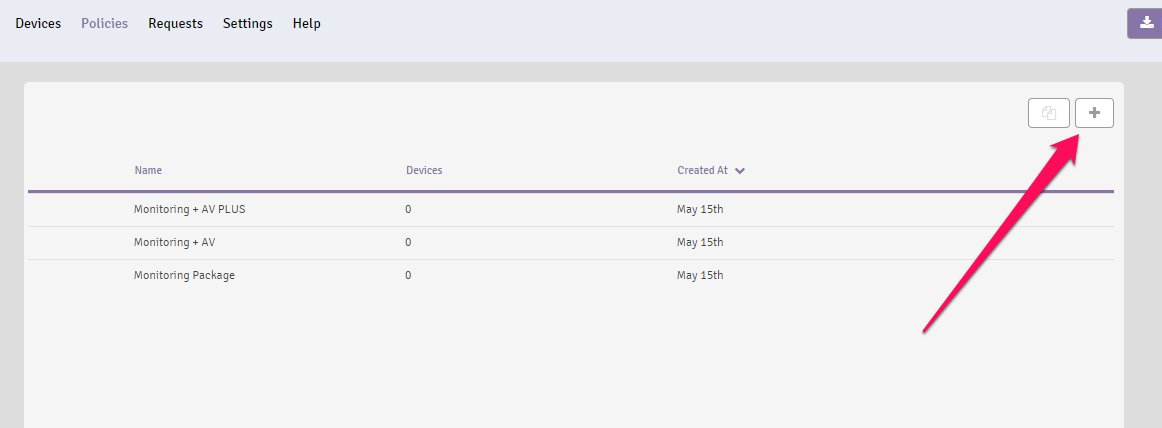Select device count of Monitoring Package row
The height and width of the screenshot is (428, 1162).
click(x=408, y=275)
